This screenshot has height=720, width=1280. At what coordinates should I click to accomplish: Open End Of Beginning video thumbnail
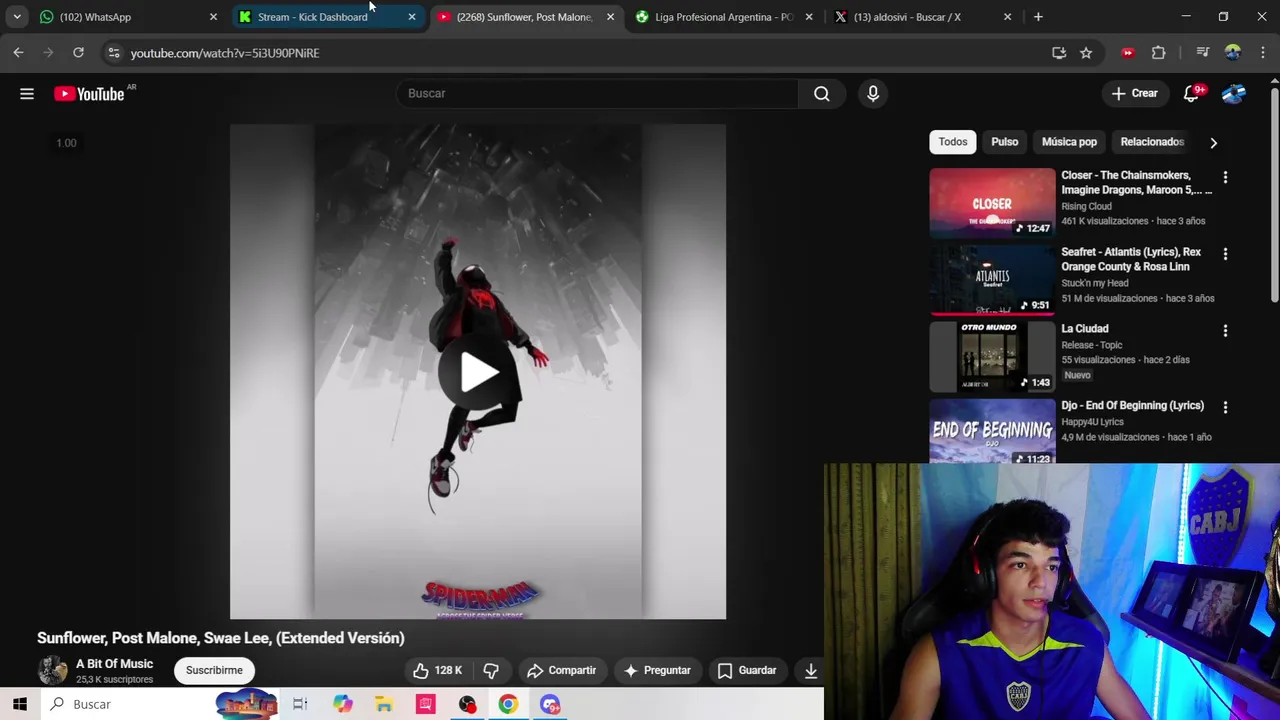pyautogui.click(x=992, y=431)
